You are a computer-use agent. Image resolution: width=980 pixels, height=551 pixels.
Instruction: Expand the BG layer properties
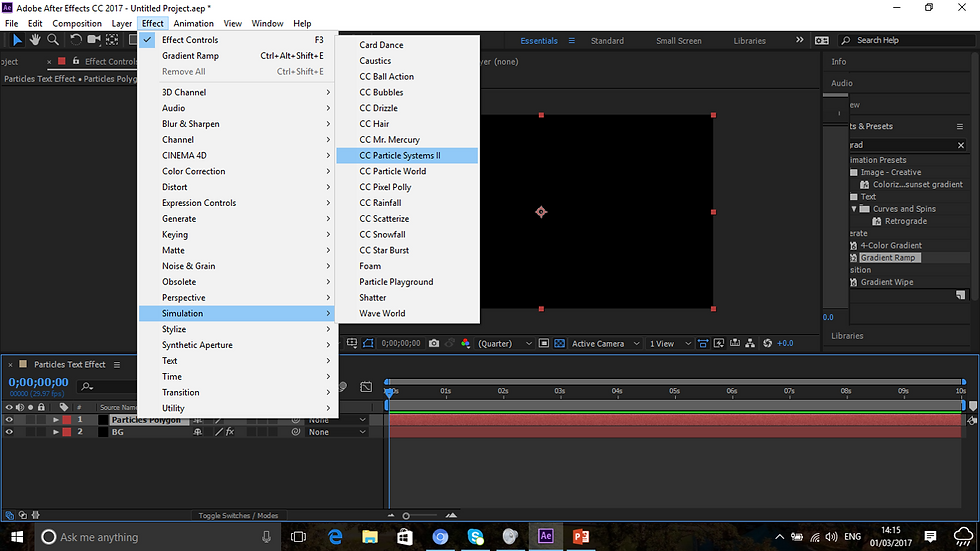coord(56,432)
